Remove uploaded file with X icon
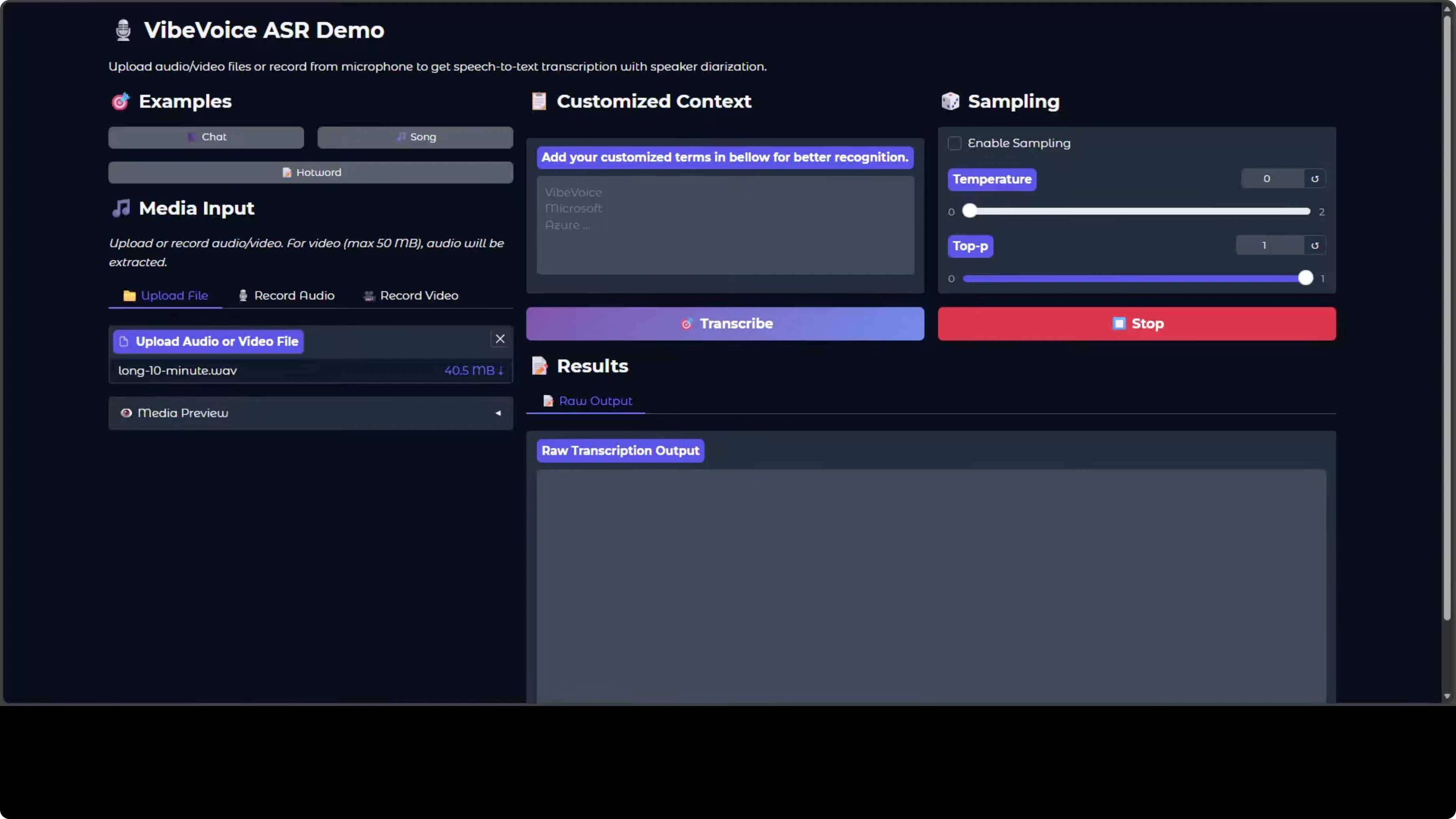Viewport: 1456px width, 819px height. pos(500,339)
